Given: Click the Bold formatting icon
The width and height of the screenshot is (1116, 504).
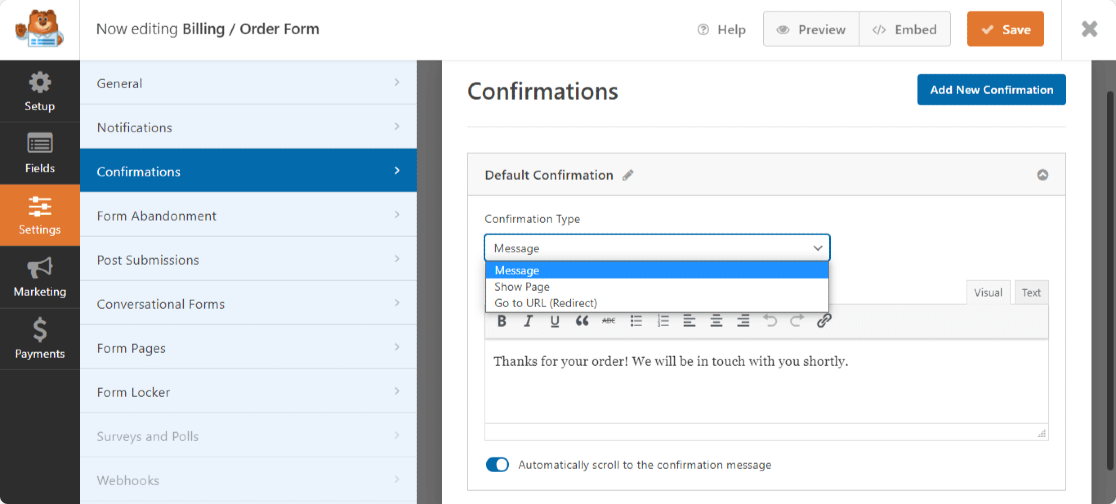Looking at the screenshot, I should (x=502, y=321).
